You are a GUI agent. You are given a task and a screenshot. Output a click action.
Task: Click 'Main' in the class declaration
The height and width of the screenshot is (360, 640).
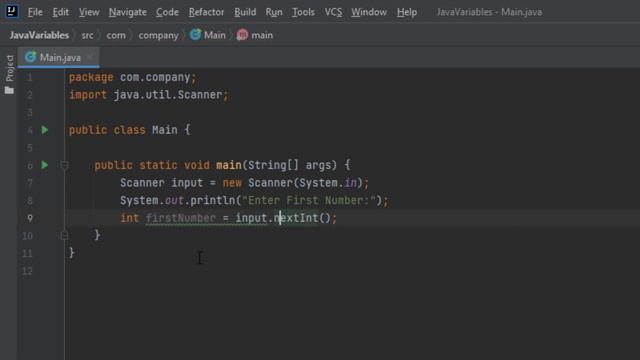[165, 130]
